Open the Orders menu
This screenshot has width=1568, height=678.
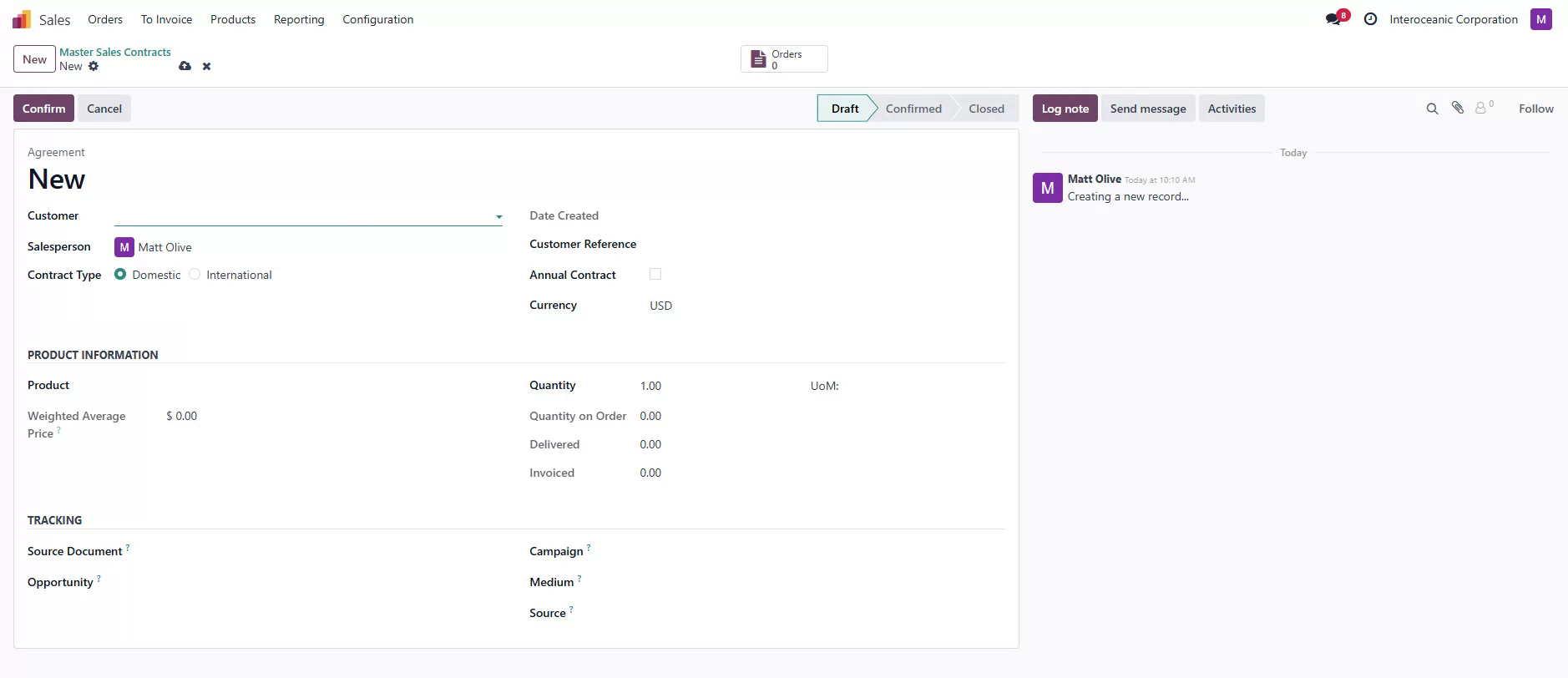pyautogui.click(x=105, y=19)
